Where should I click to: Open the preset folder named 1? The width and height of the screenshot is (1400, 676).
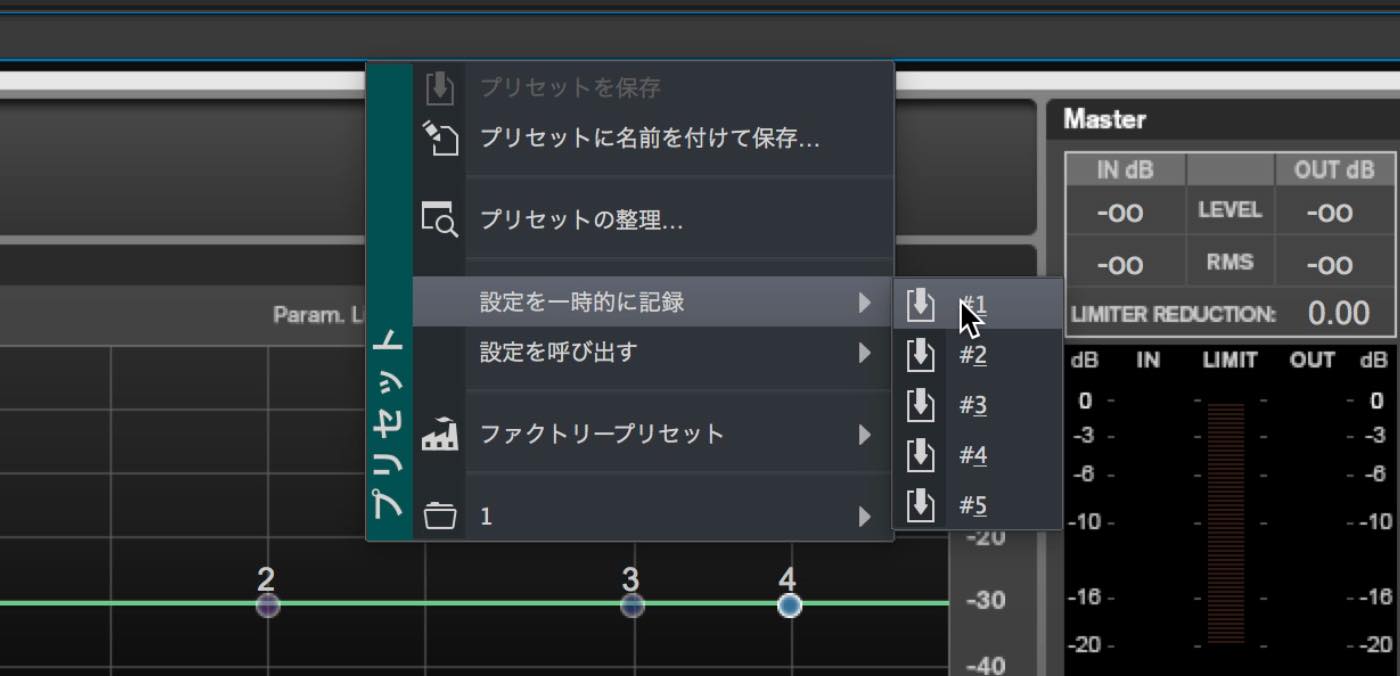tap(653, 516)
